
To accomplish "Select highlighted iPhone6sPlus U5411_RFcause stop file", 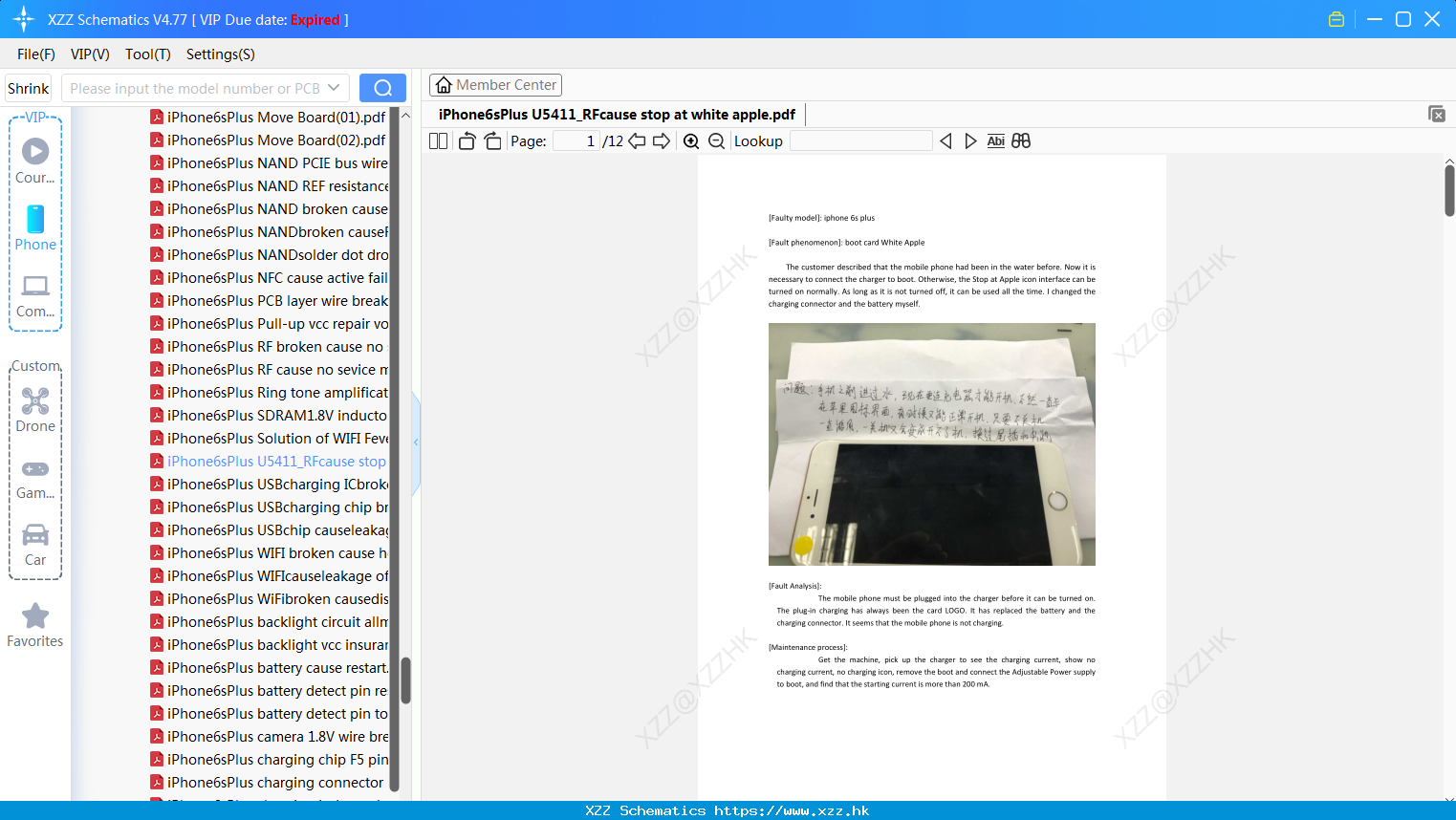I will click(x=269, y=462).
